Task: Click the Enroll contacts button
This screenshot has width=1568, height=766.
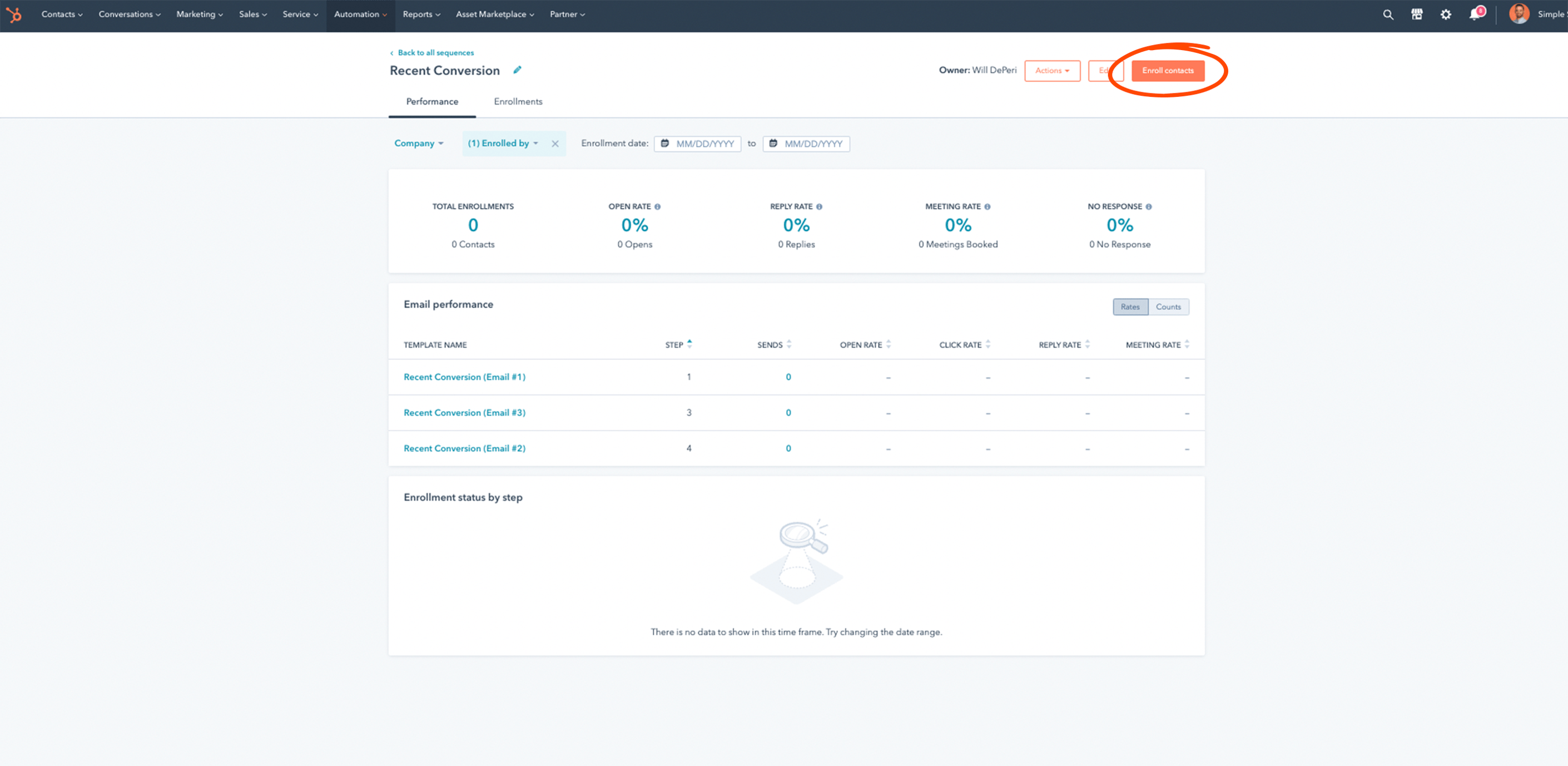Action: point(1168,70)
